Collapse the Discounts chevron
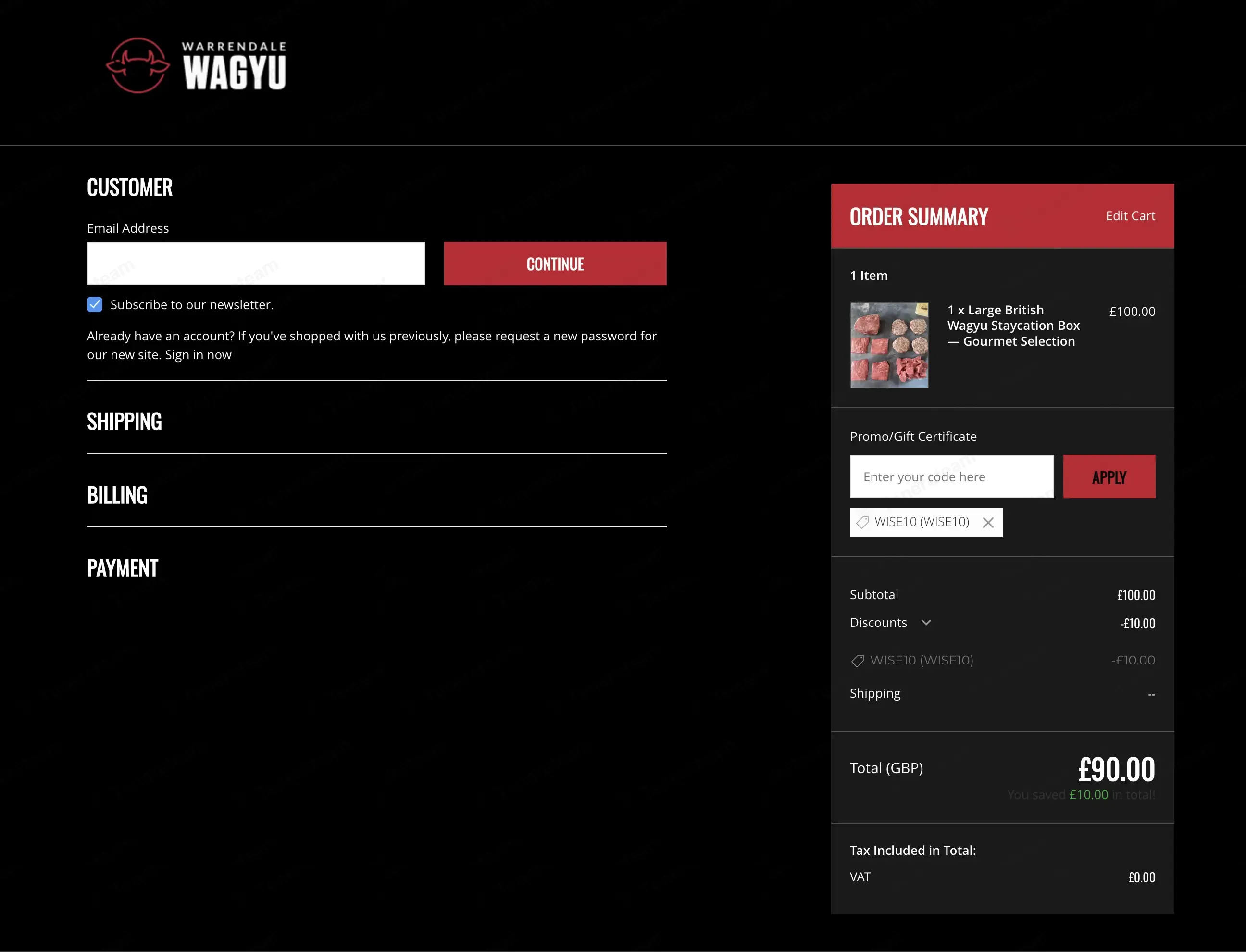 [926, 623]
